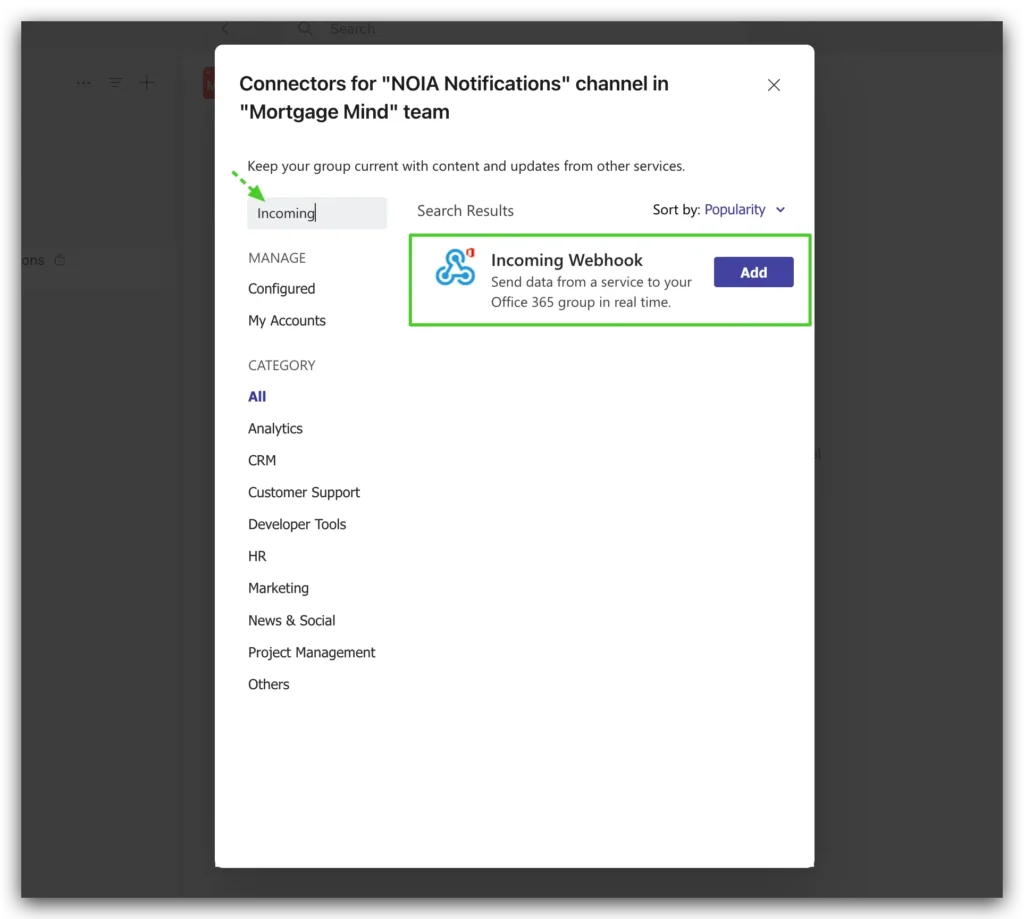Open the Sort by Popularity dropdown
The width and height of the screenshot is (1024, 919).
(x=744, y=210)
